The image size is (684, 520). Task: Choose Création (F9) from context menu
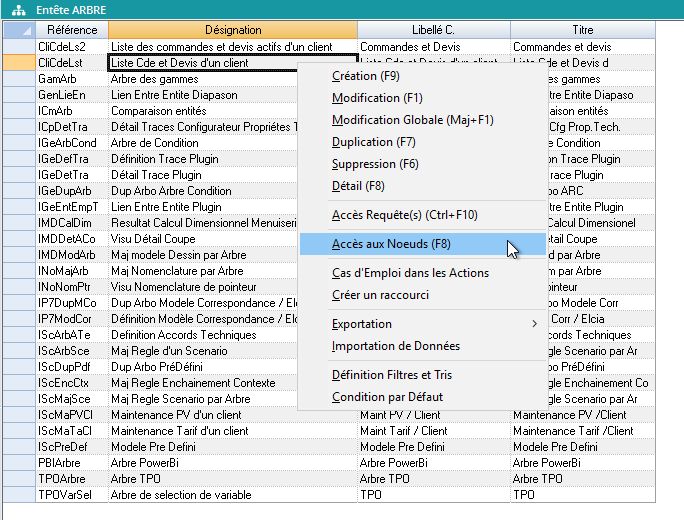coord(366,76)
